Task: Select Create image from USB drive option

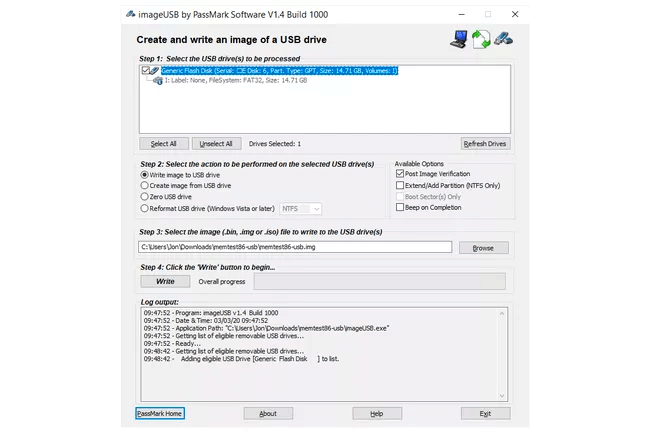Action: click(x=144, y=186)
